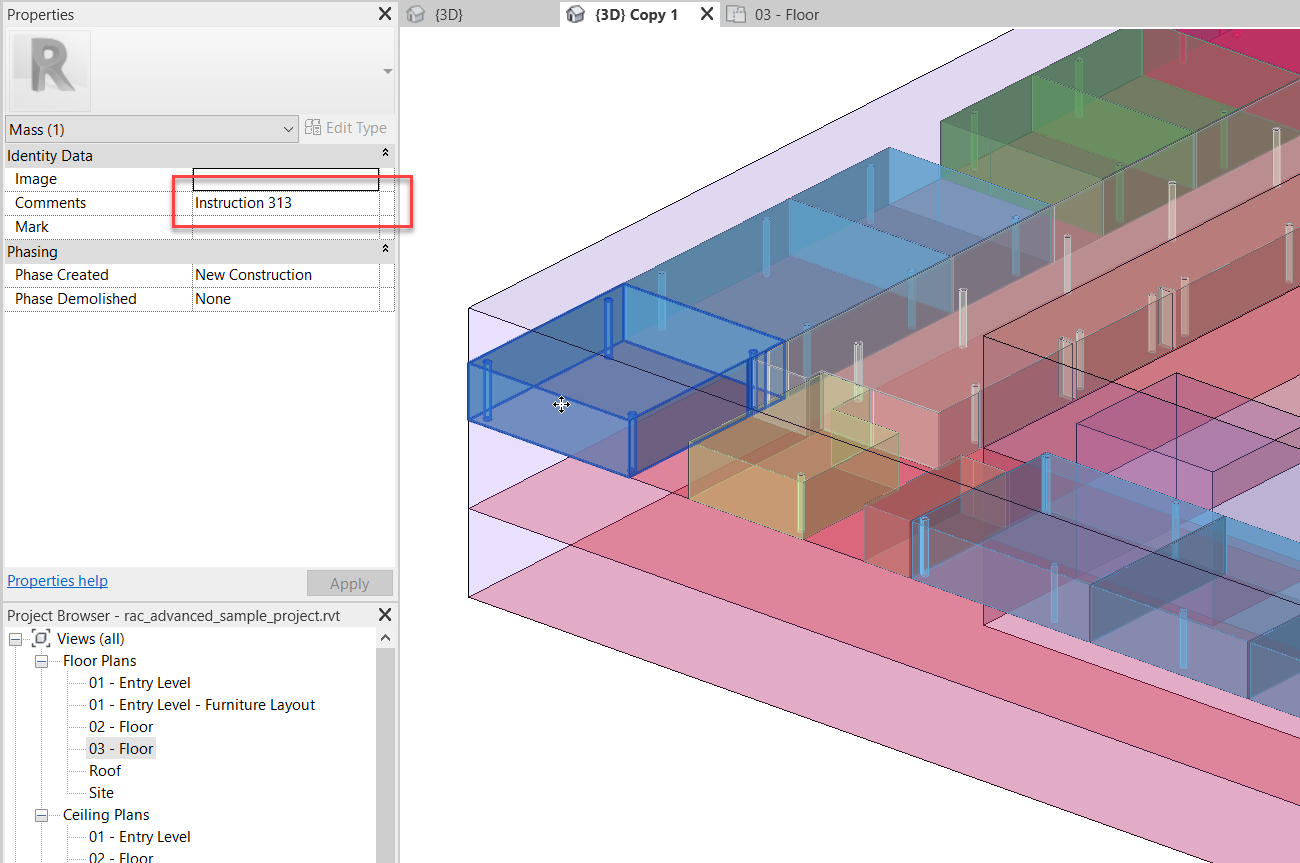Viewport: 1300px width, 863px height.
Task: Close the Properties panel
Action: pos(385,14)
